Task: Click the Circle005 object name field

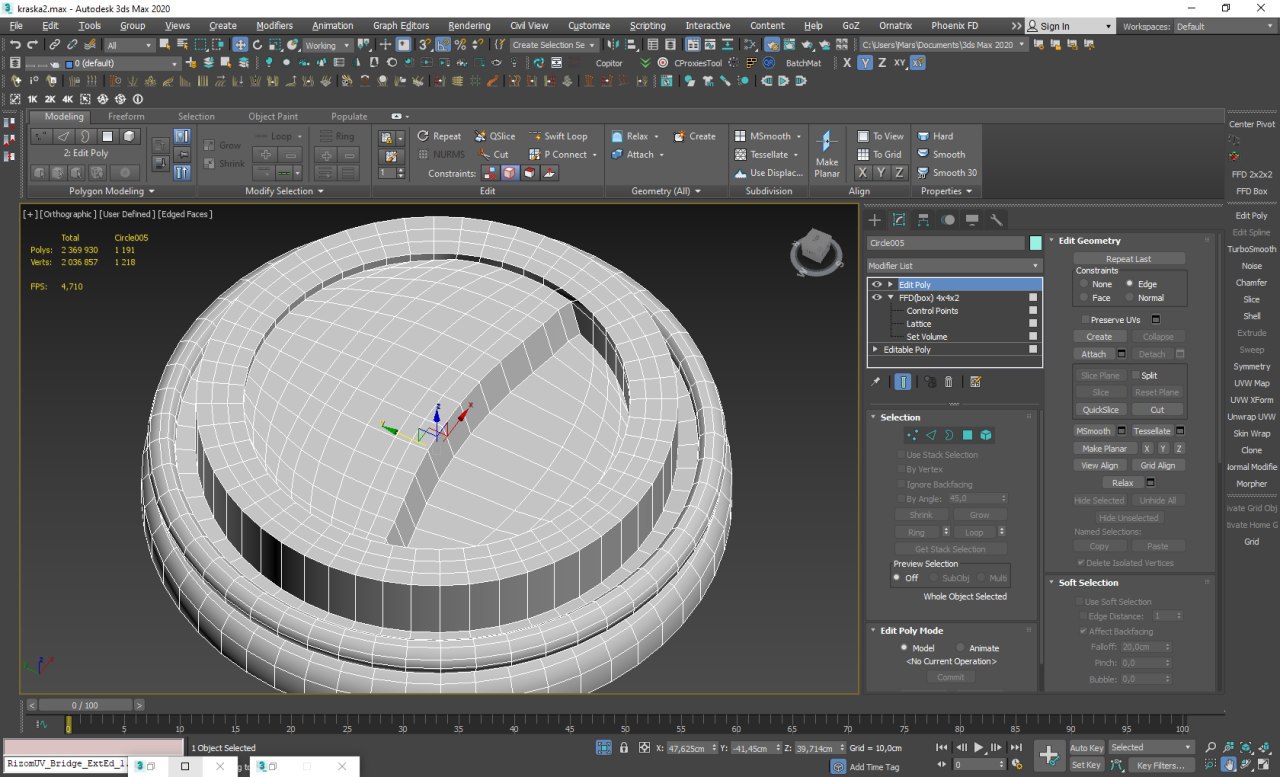Action: [x=946, y=243]
